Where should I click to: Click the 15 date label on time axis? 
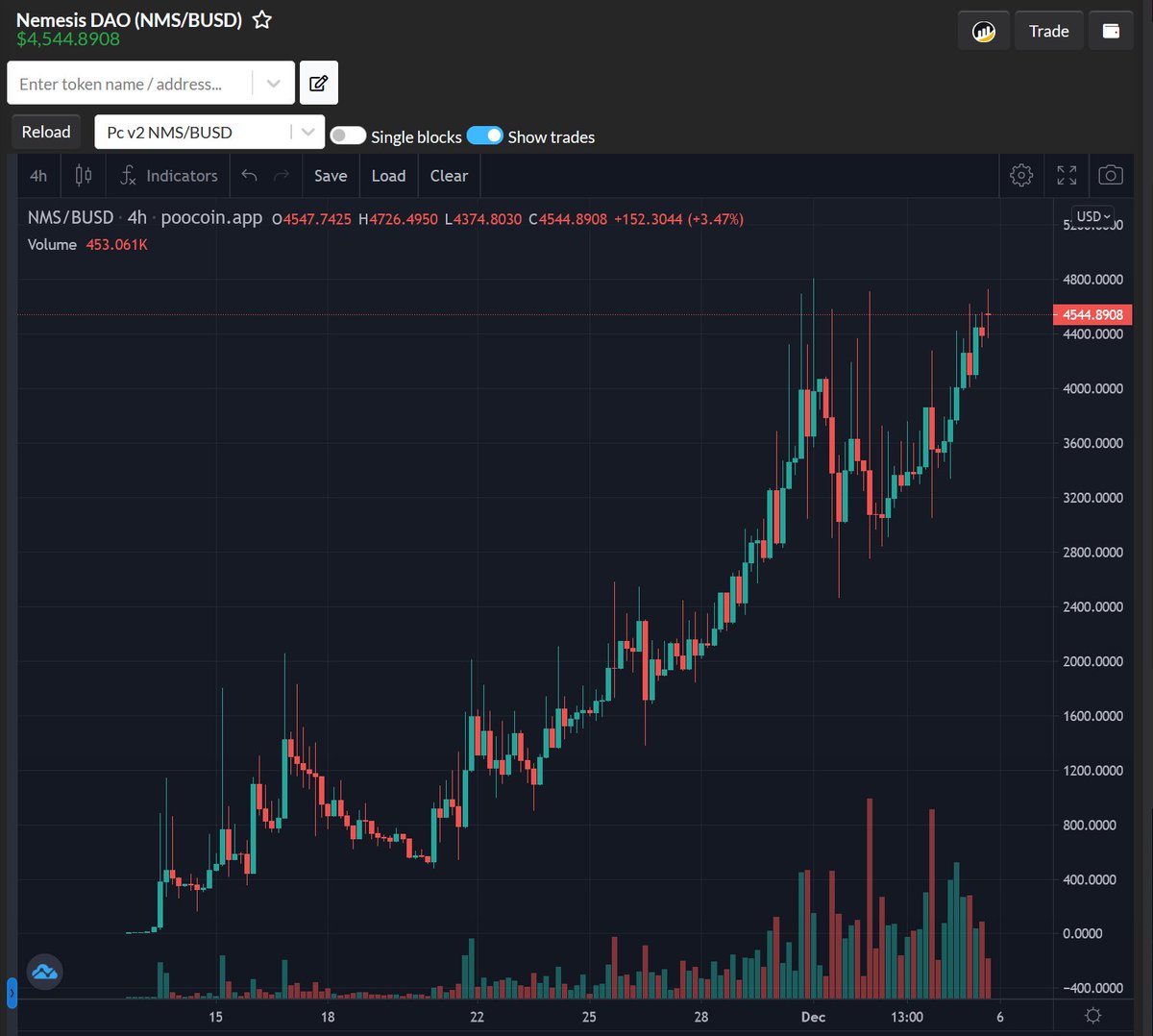tap(215, 1017)
